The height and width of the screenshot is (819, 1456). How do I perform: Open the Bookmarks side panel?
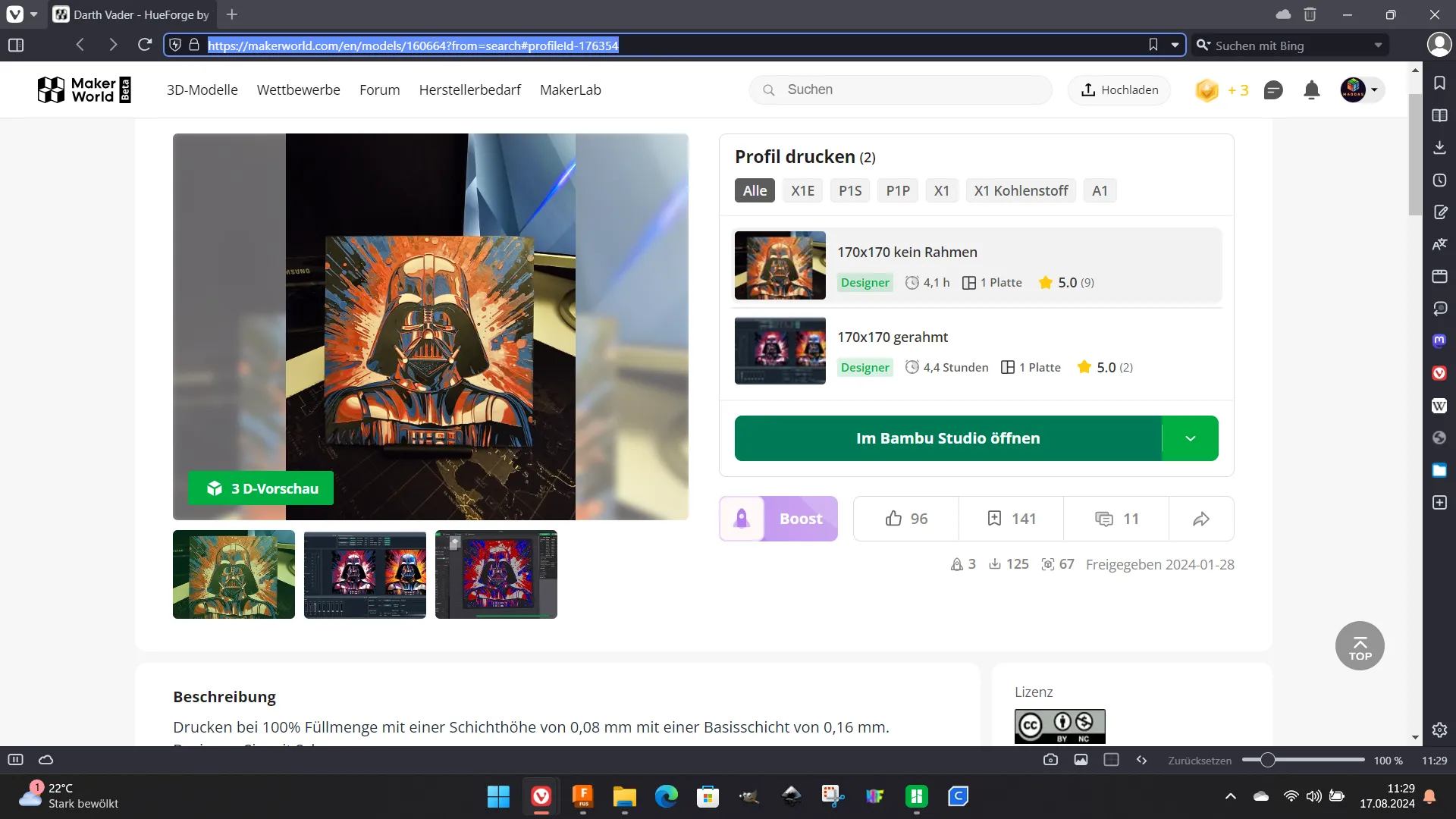tap(1439, 83)
